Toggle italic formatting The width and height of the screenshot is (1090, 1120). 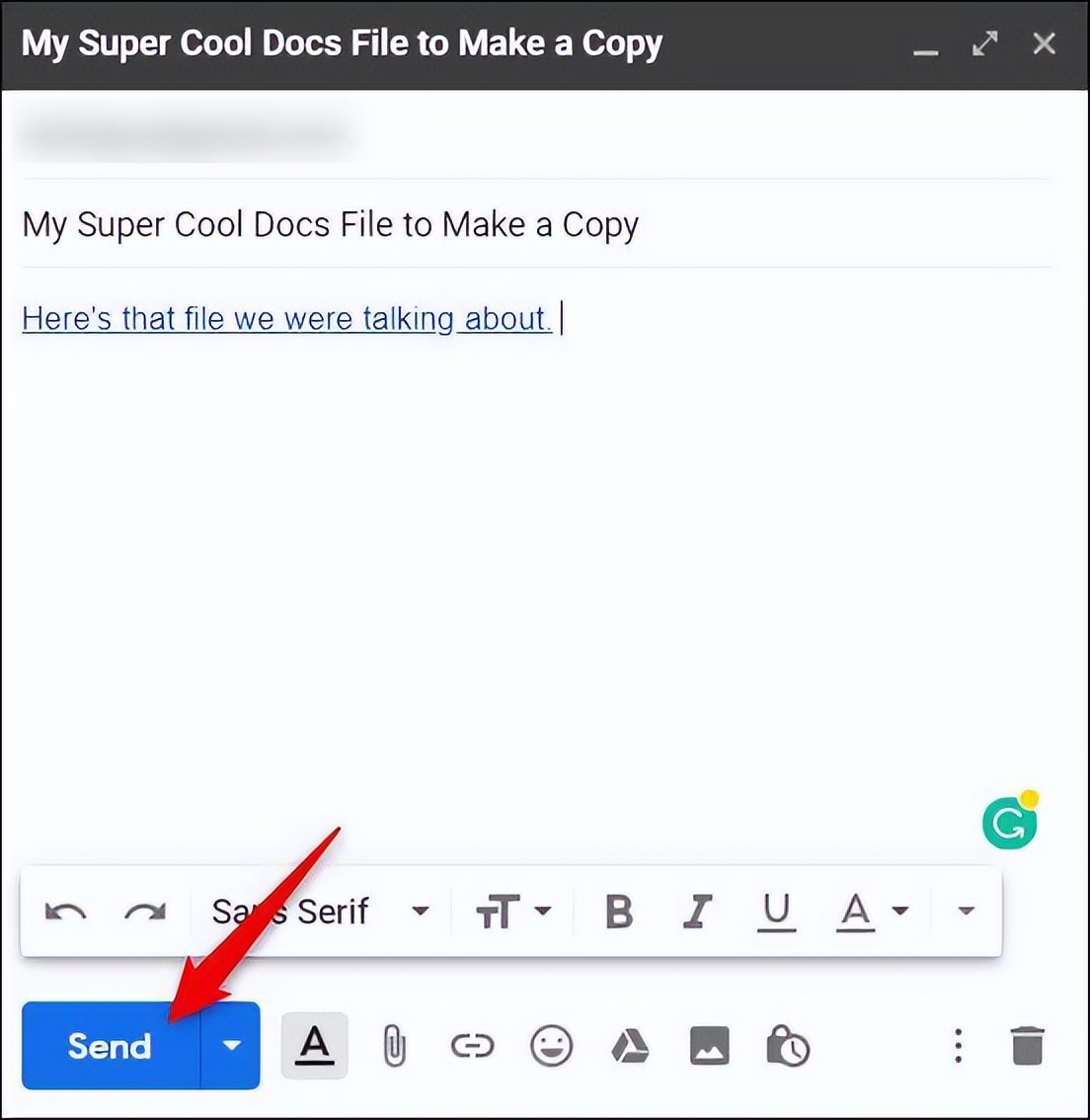(697, 912)
